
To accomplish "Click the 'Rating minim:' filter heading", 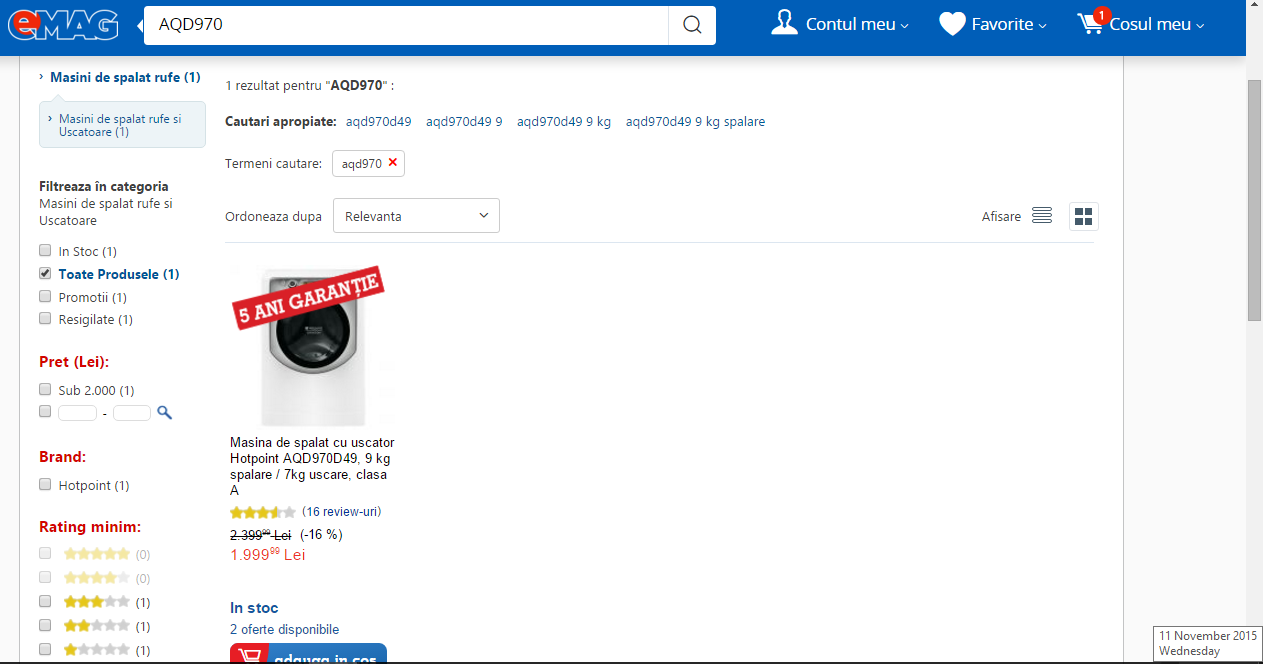I will (90, 527).
